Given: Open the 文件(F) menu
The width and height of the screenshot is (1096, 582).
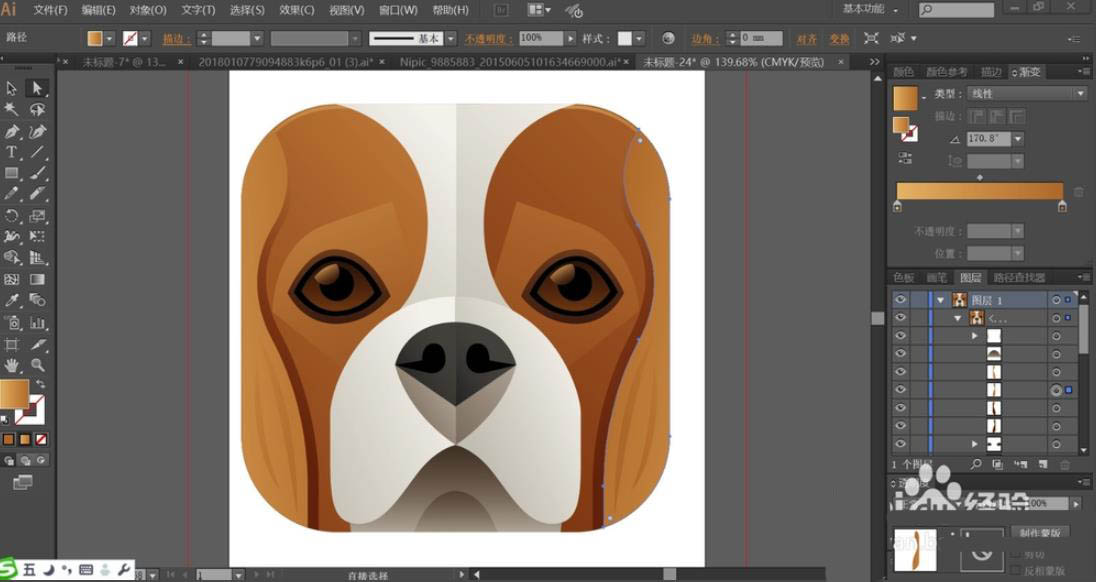Looking at the screenshot, I should pos(50,10).
